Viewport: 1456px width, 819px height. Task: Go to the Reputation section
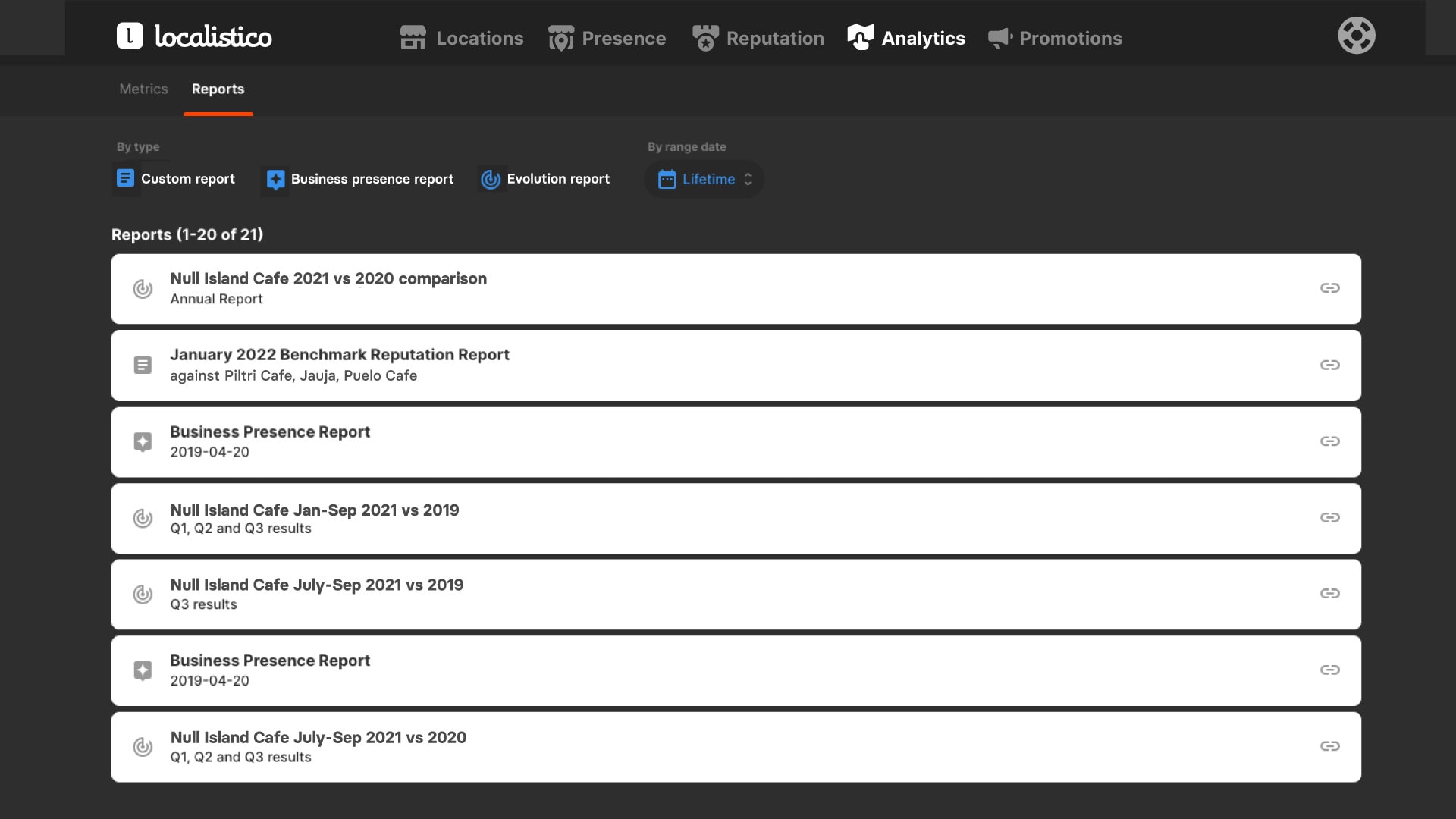click(x=758, y=38)
